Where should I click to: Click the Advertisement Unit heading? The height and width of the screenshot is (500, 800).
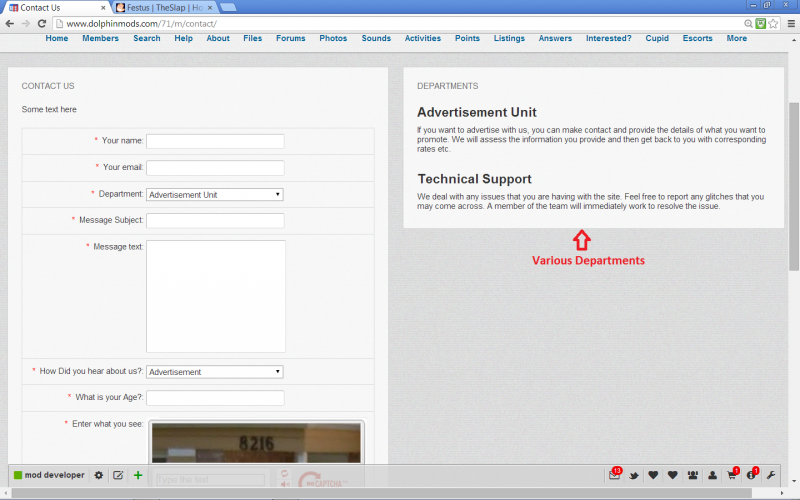click(477, 112)
